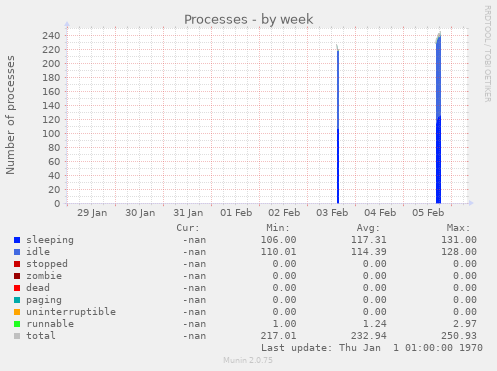Image resolution: width=497 pixels, height=371 pixels.
Task: Click sleeping avg value 117.31
Action: coord(369,240)
